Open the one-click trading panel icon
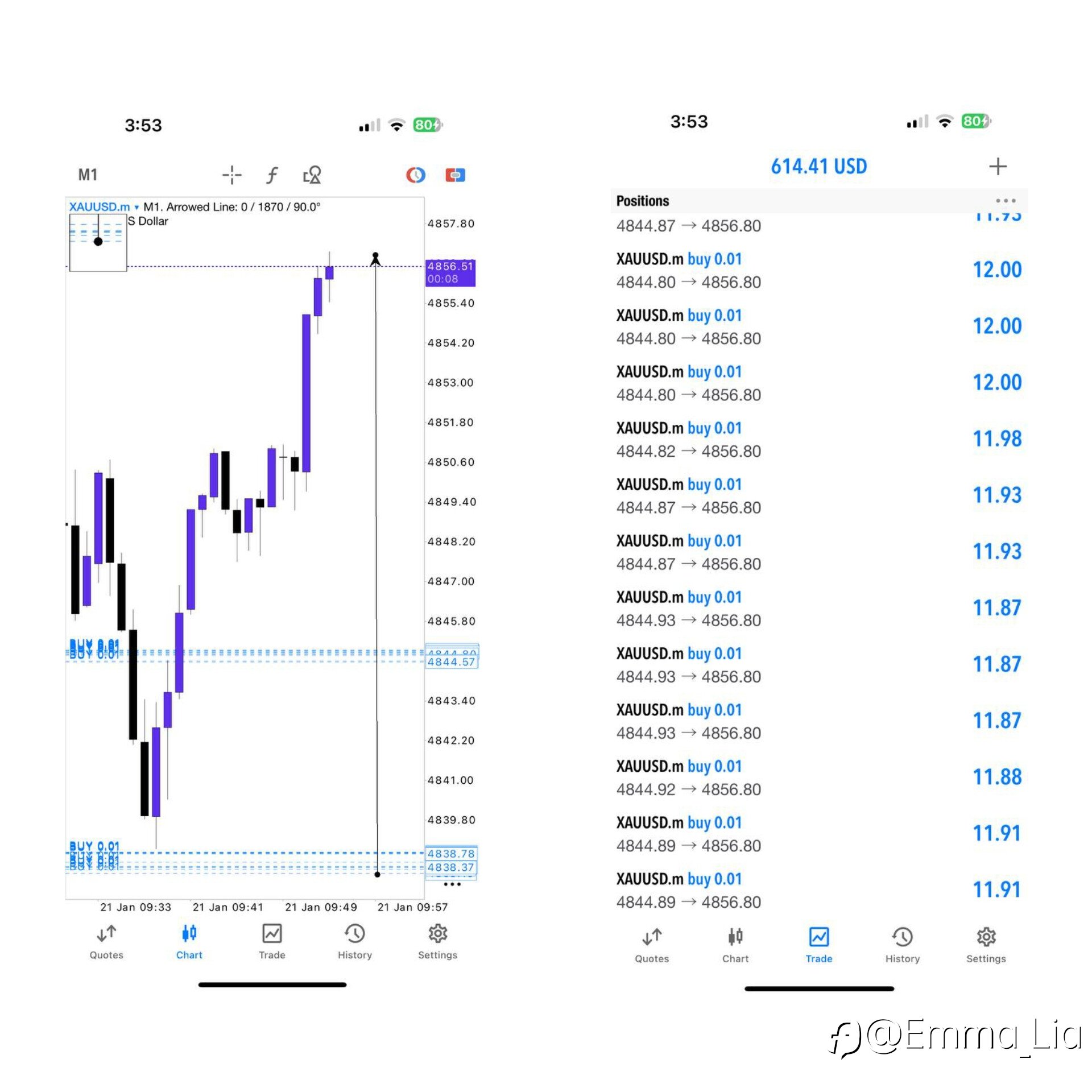The height and width of the screenshot is (1092, 1092). (455, 175)
